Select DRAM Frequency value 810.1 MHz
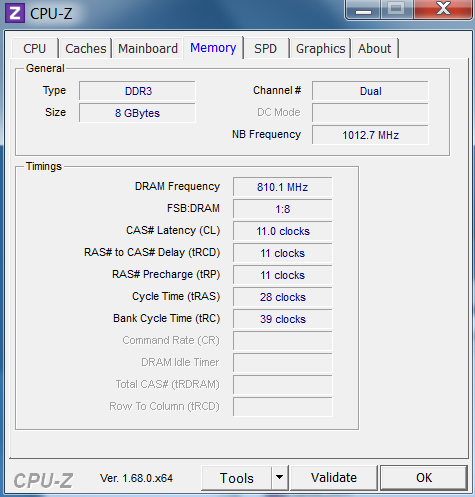The width and height of the screenshot is (475, 497). pyautogui.click(x=283, y=187)
